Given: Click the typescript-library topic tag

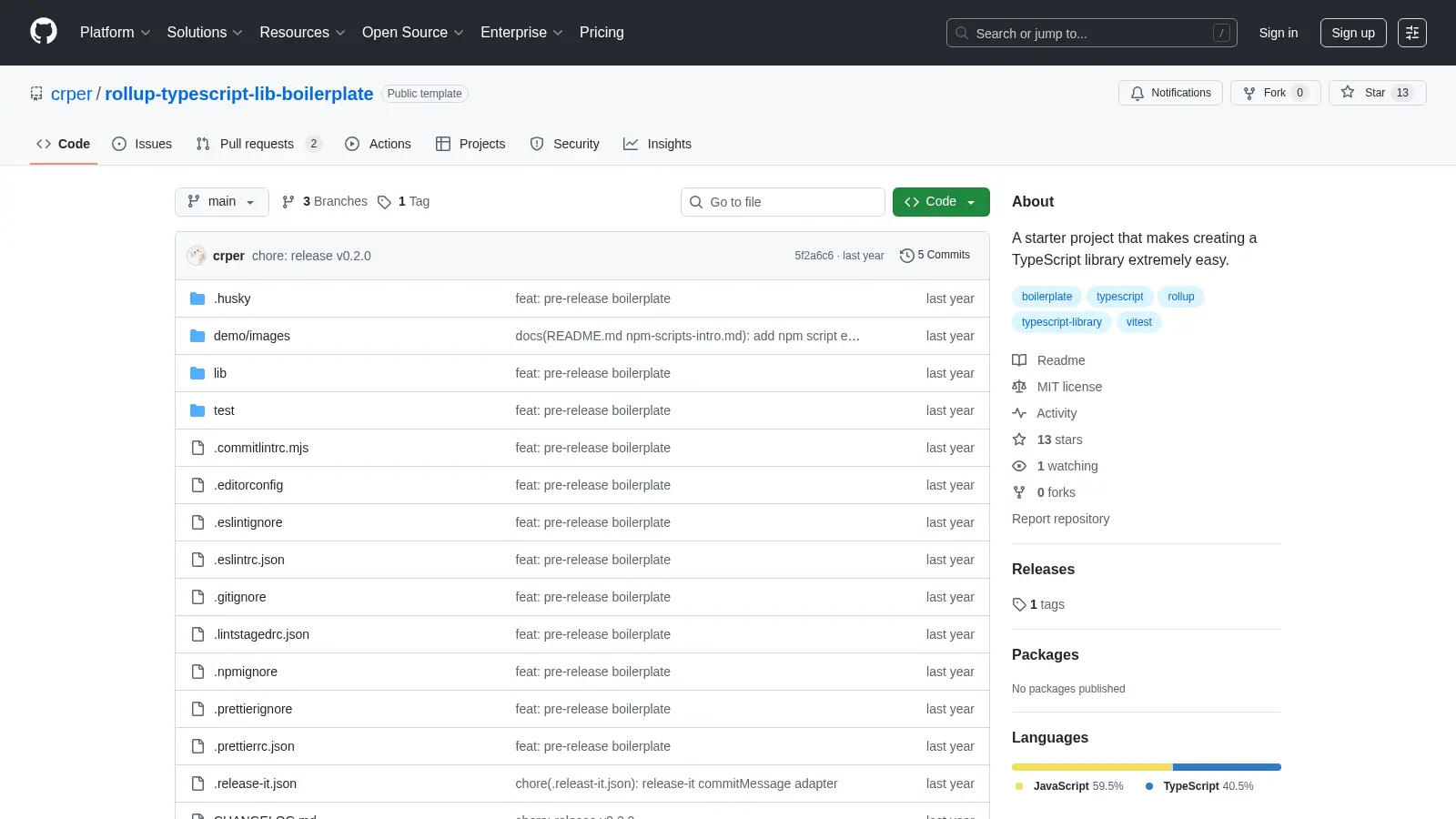Looking at the screenshot, I should tap(1062, 322).
